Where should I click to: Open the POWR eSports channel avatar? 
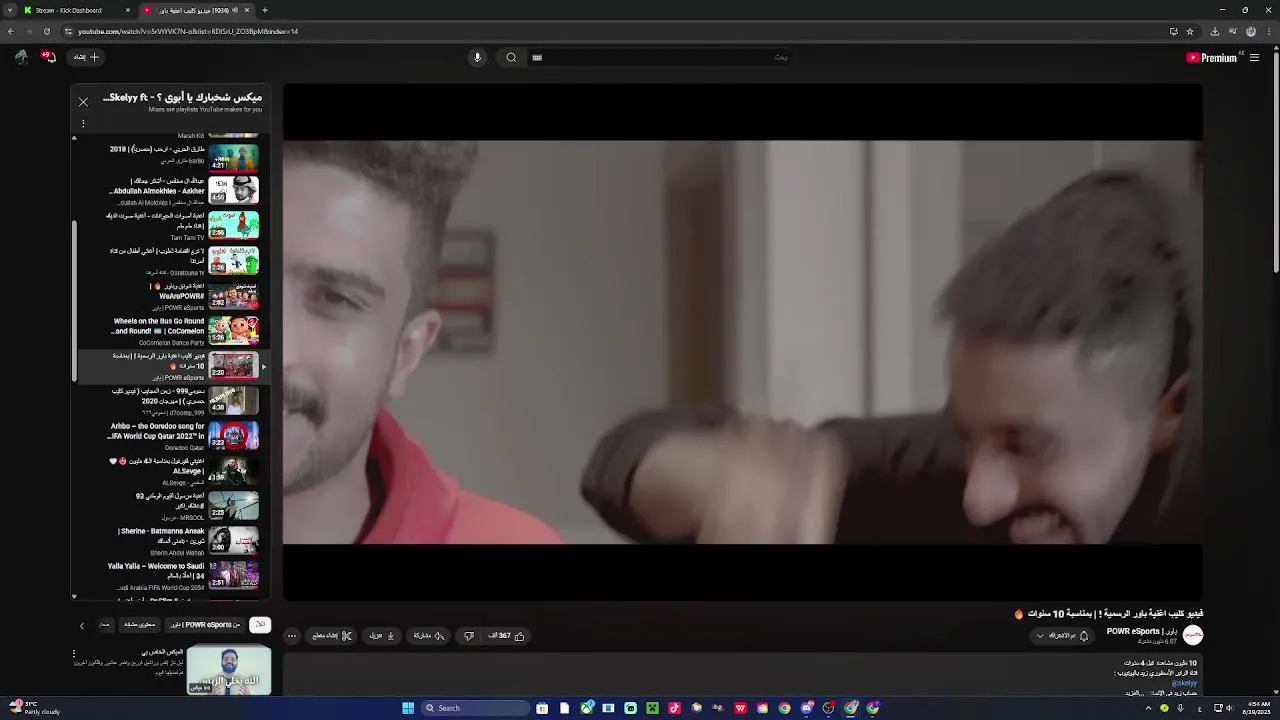tap(1193, 635)
